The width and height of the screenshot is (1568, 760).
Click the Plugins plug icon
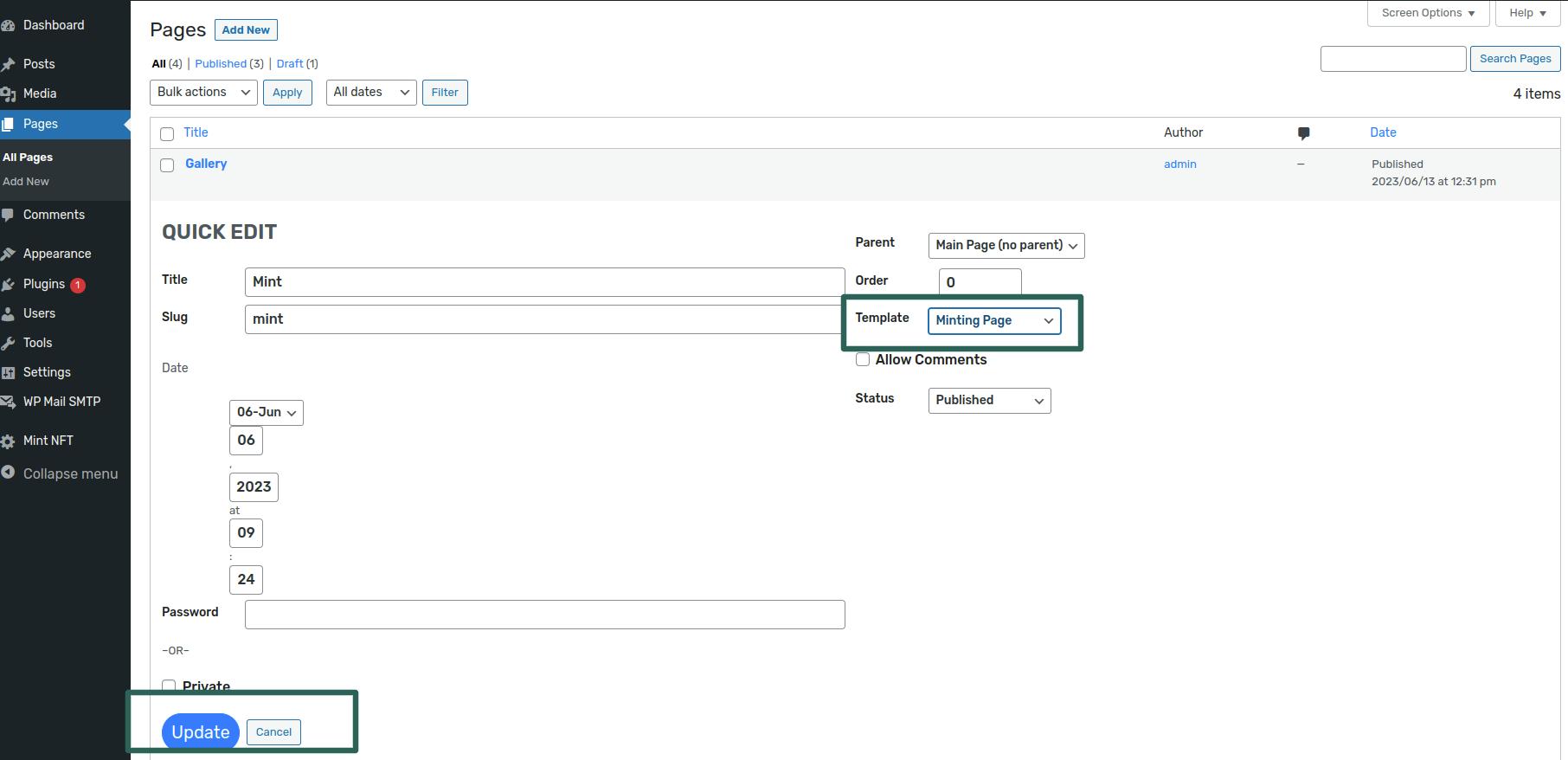8,284
